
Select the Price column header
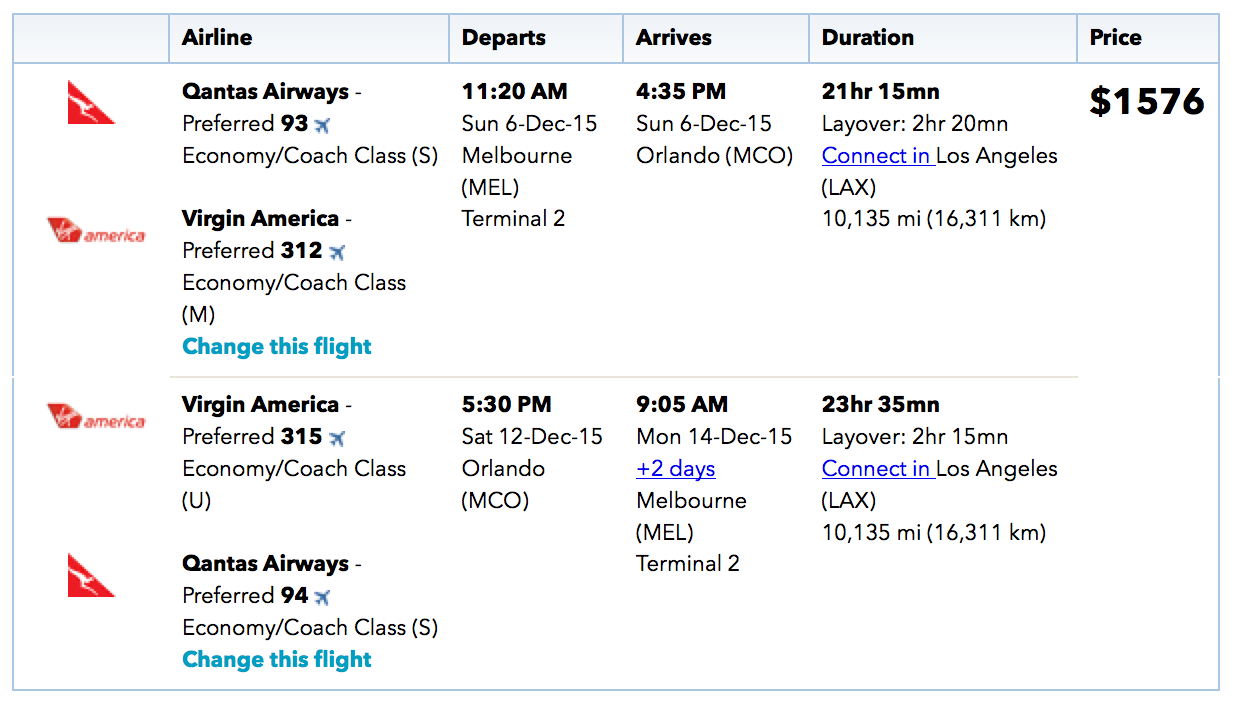coord(1116,38)
